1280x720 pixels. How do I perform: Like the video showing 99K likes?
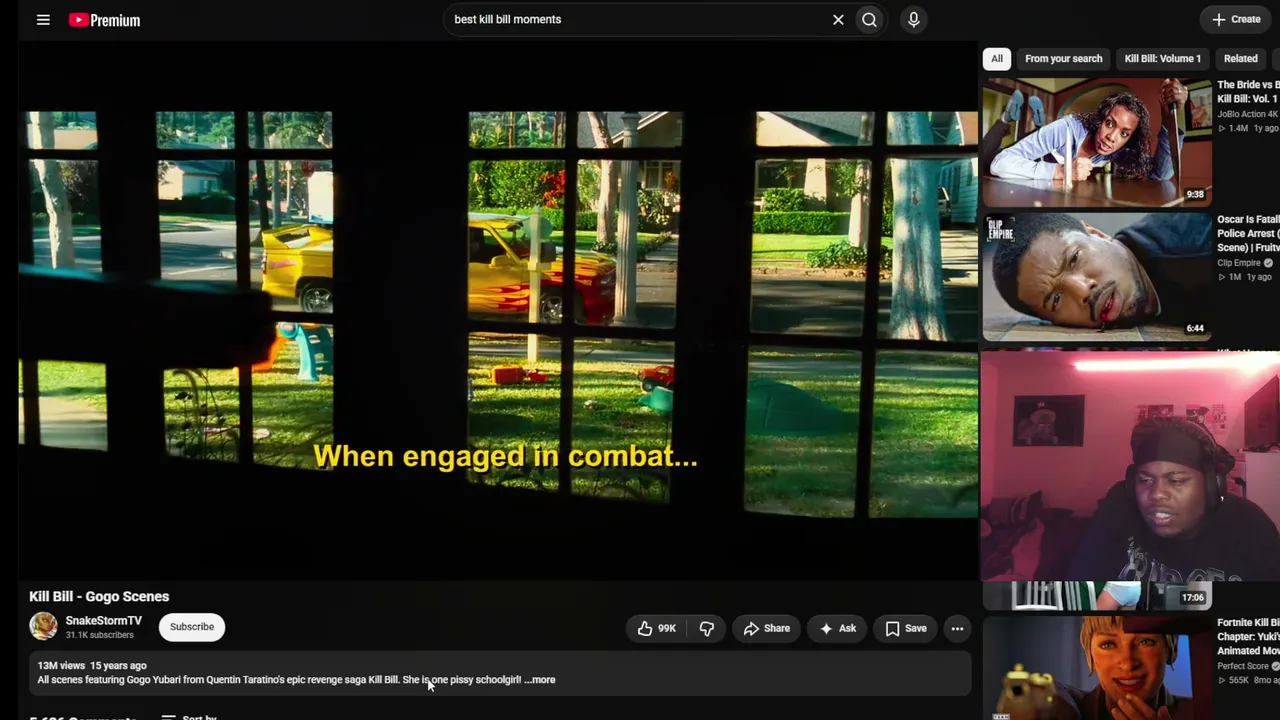tap(656, 628)
